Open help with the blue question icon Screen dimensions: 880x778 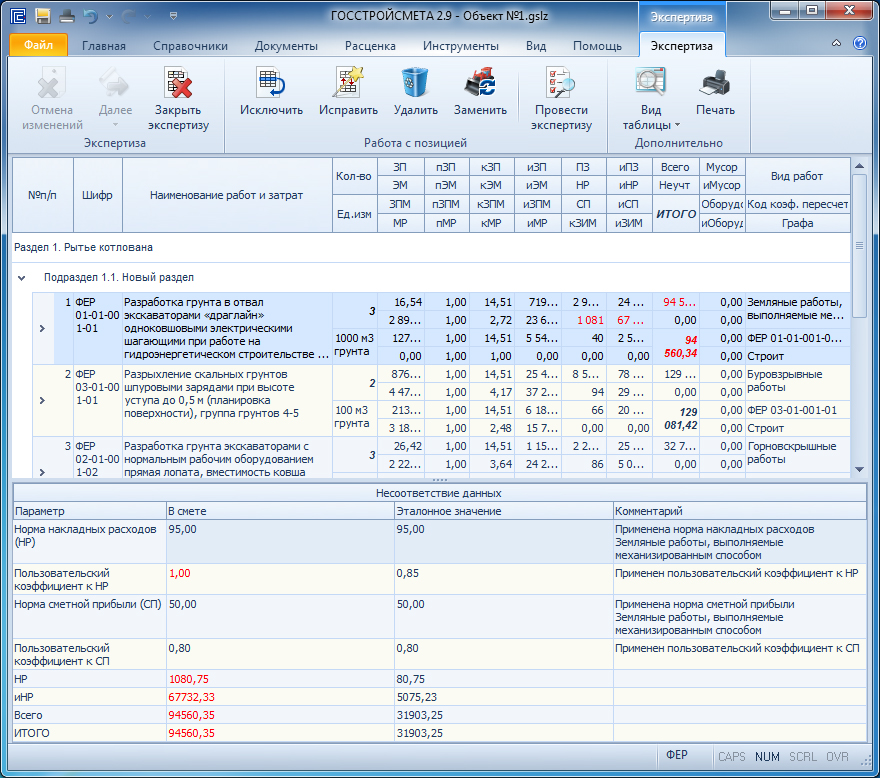coord(859,43)
